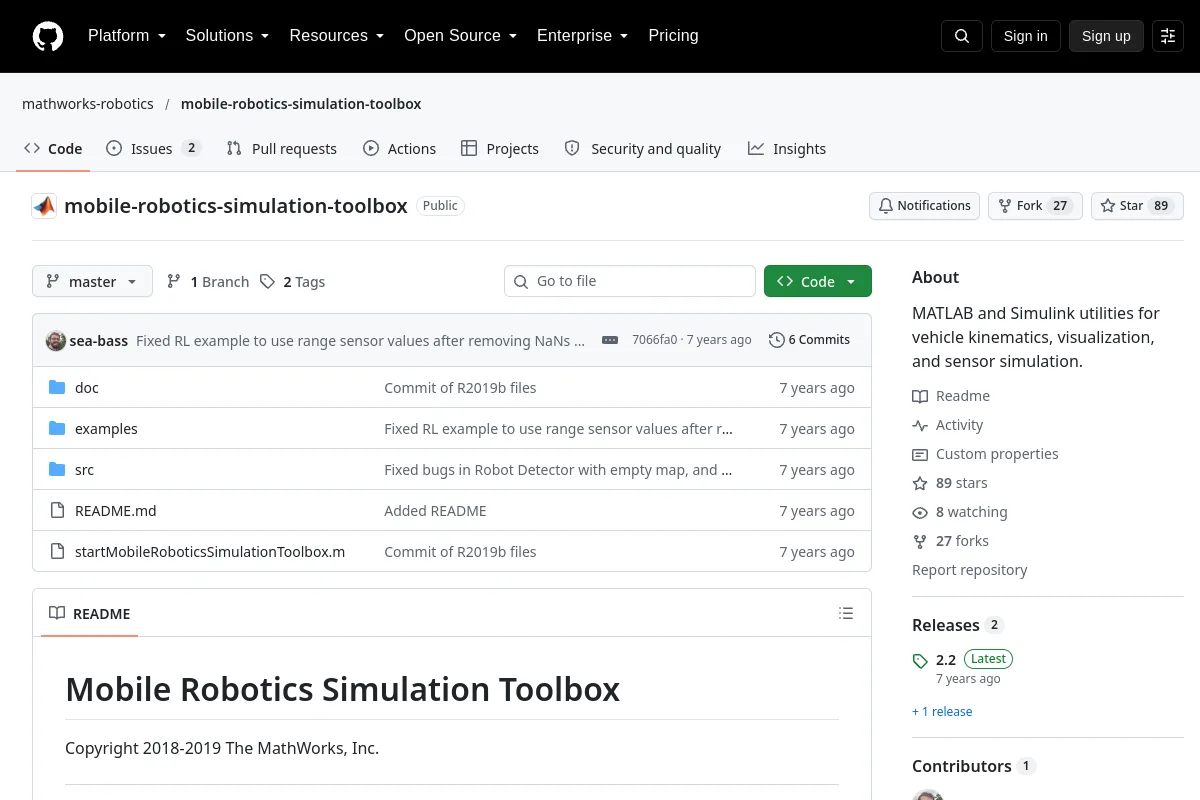Switch to the Issues tab
Screen dimensions: 1200x800
pyautogui.click(x=154, y=149)
